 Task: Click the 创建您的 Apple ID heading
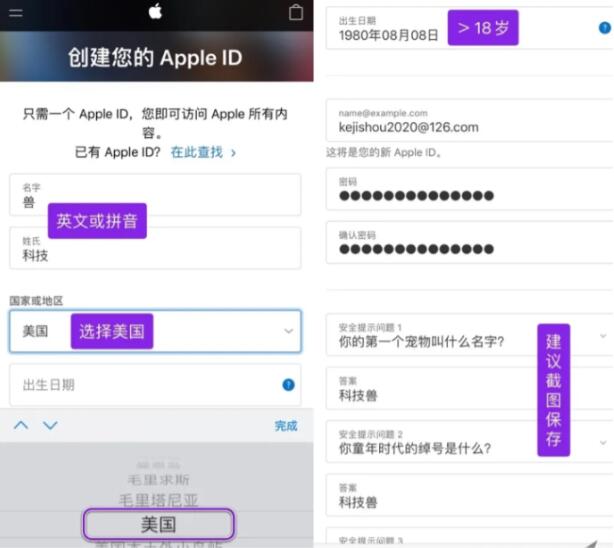[x=155, y=58]
